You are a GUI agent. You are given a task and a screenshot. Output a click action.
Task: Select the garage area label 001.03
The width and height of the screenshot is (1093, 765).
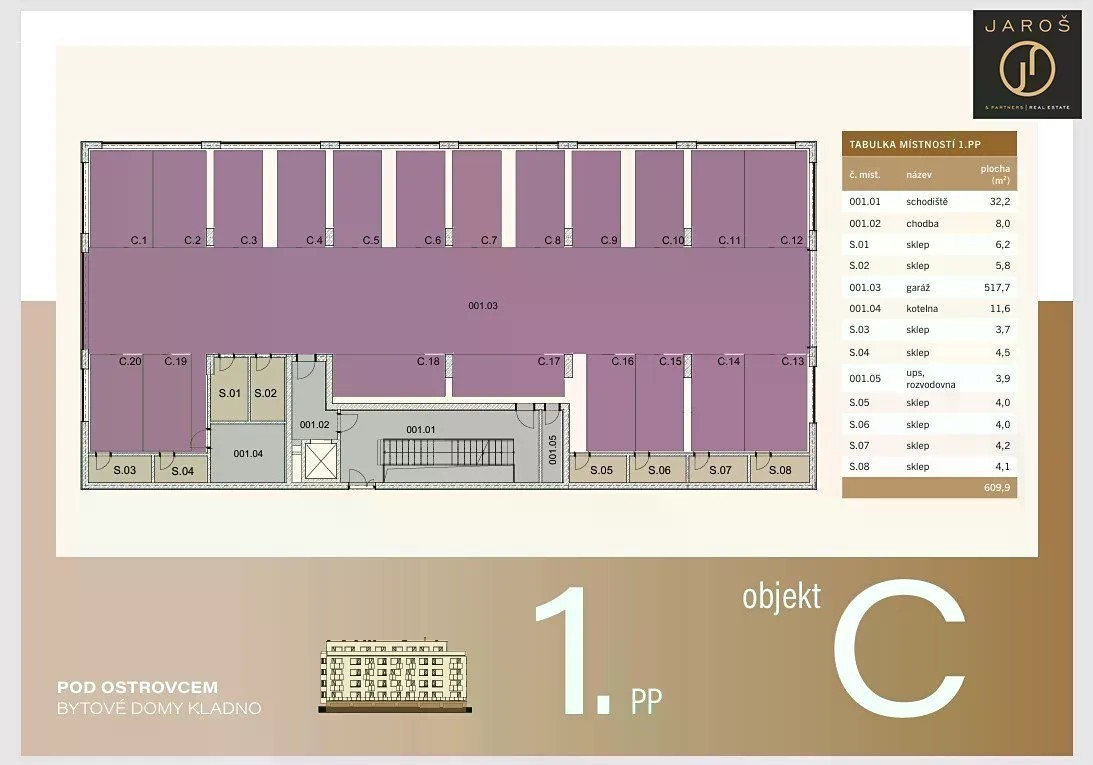click(482, 306)
